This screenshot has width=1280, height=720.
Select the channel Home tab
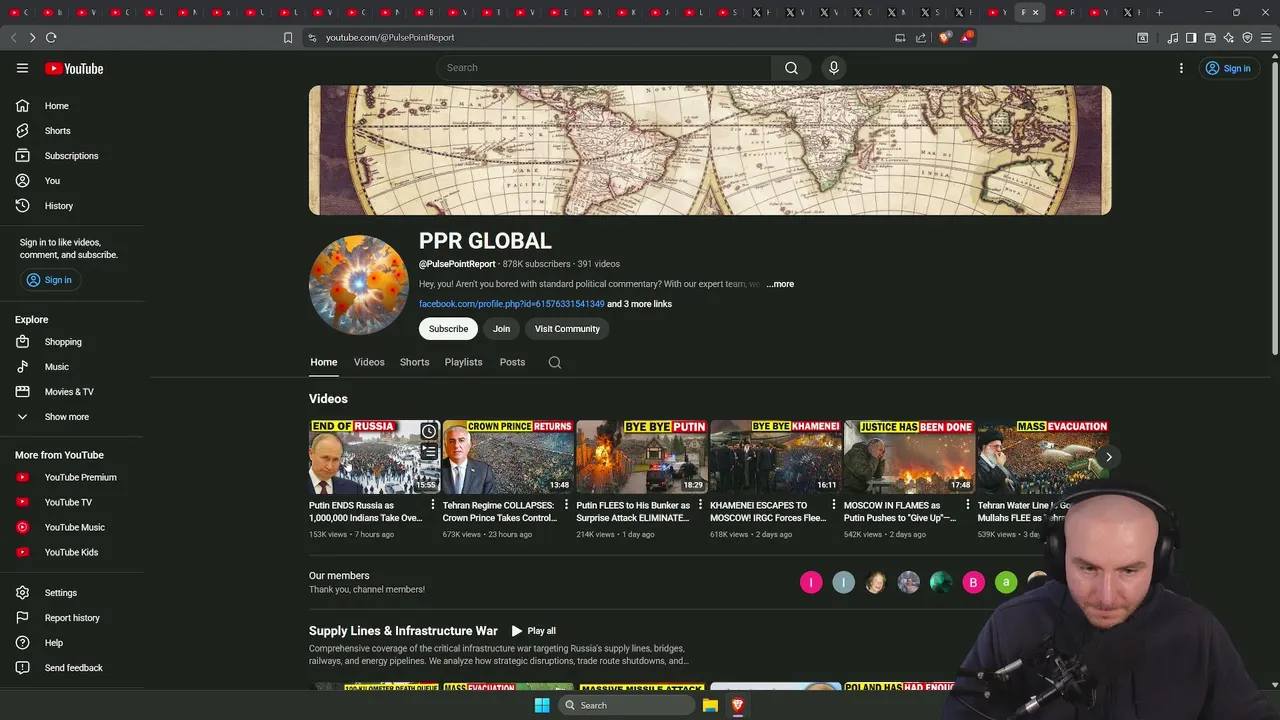coord(323,362)
